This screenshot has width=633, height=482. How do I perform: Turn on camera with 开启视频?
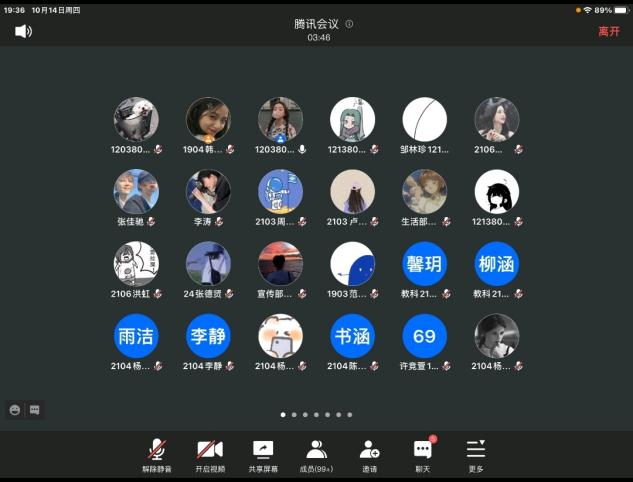click(x=209, y=455)
